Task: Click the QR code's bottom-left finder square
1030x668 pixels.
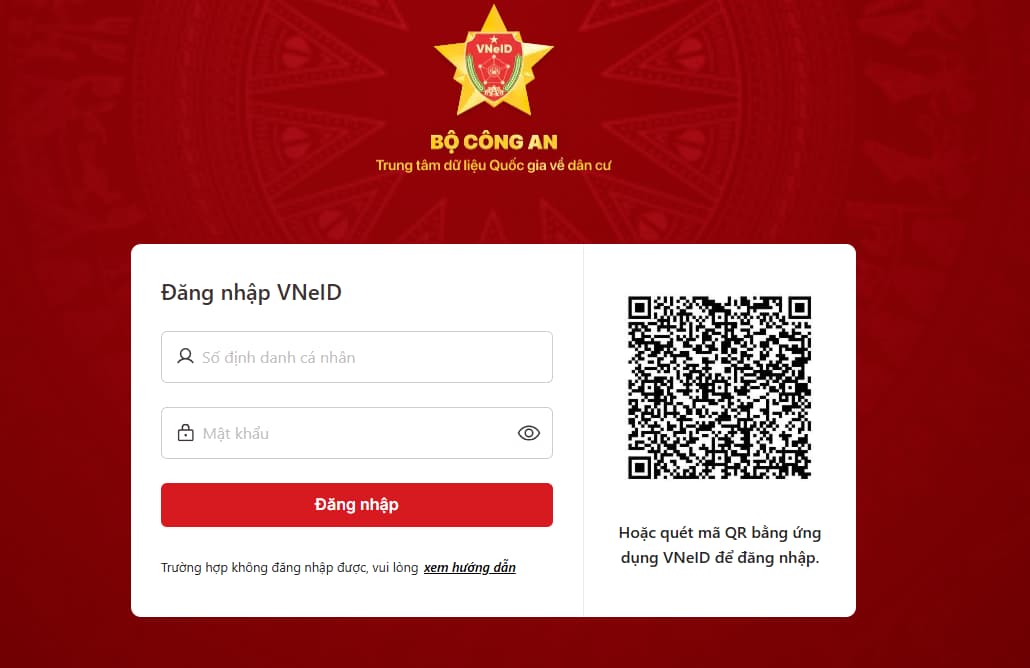Action: [x=640, y=467]
